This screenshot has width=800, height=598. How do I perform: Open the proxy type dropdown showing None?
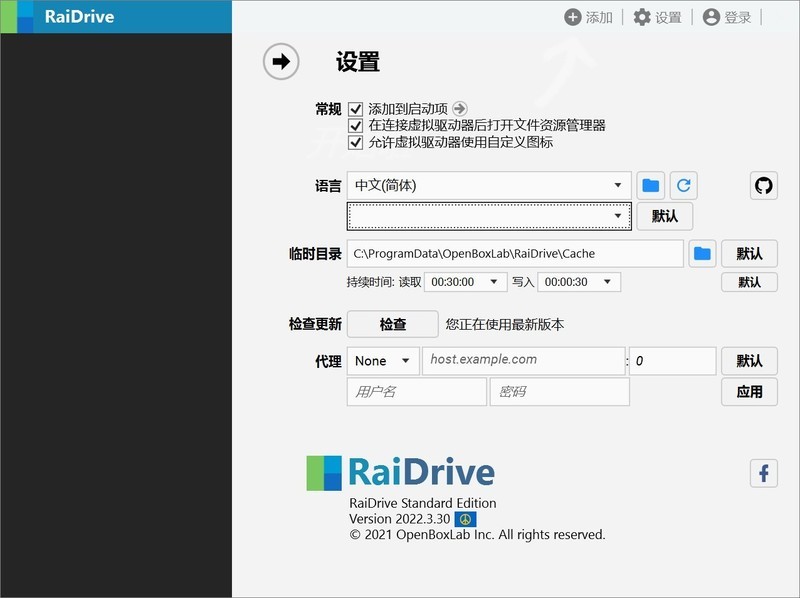coord(382,360)
